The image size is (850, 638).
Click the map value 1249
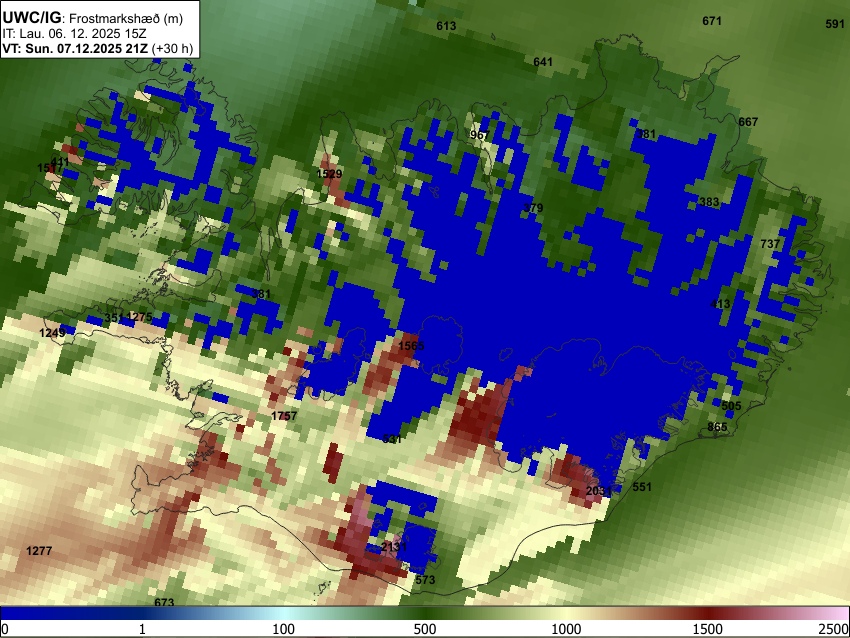coord(52,333)
